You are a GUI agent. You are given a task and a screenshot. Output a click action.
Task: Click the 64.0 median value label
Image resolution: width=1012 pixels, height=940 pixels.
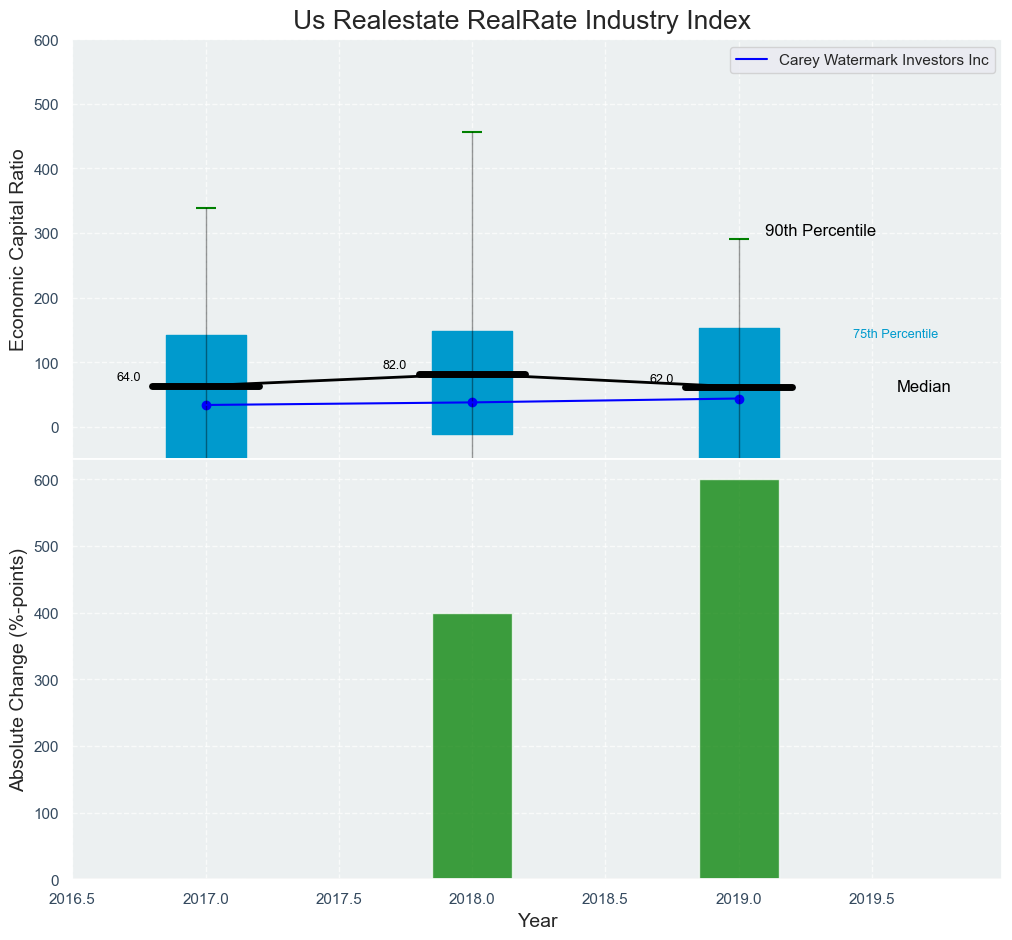click(x=128, y=377)
